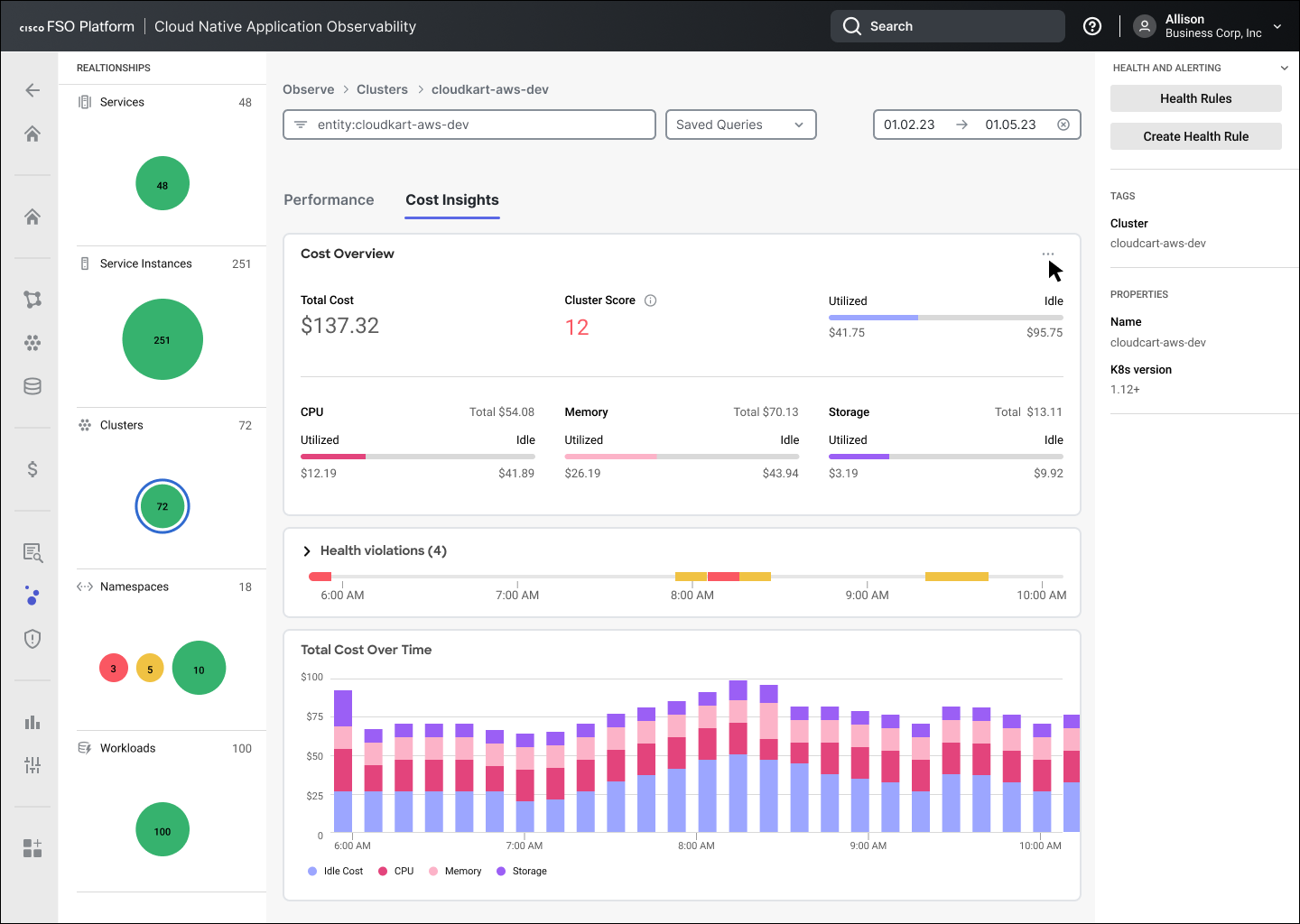Toggle Memory legend item
1300x924 pixels.
455,871
